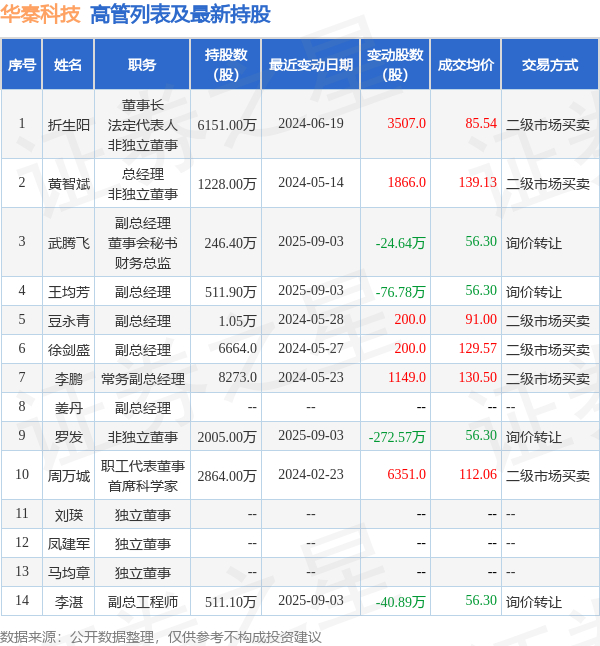Click the shareholding value 246.40万
The width and height of the screenshot is (600, 646).
tap(230, 243)
